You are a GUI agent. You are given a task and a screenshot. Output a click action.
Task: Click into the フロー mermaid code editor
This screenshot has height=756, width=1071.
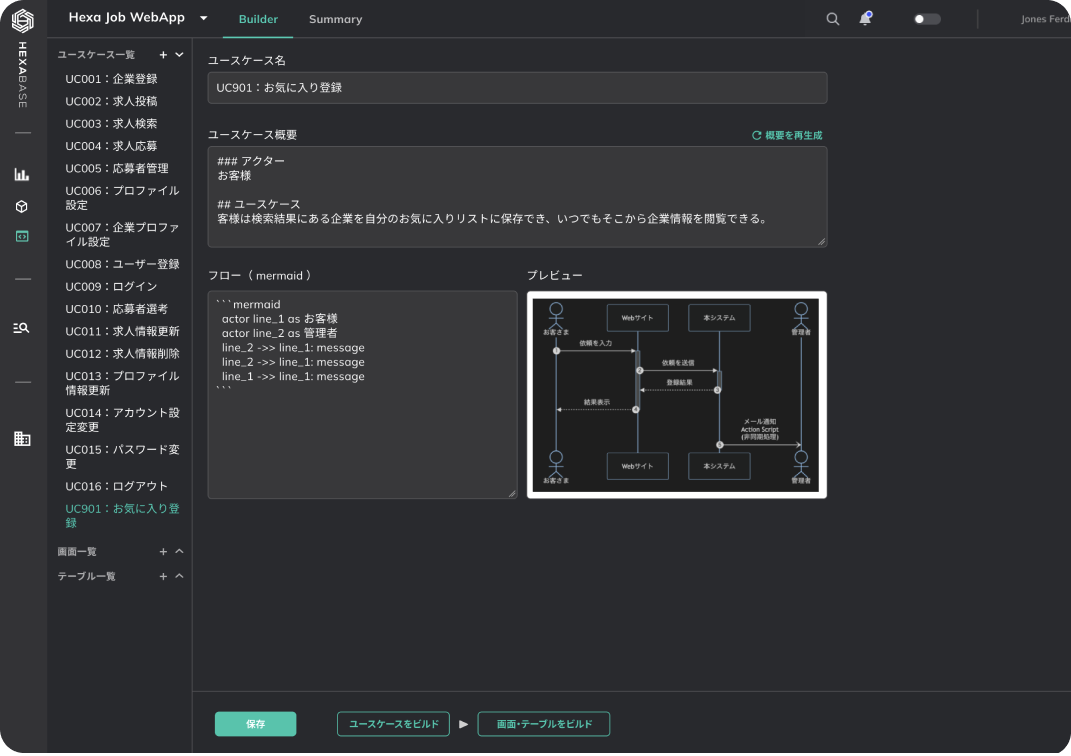(x=363, y=395)
